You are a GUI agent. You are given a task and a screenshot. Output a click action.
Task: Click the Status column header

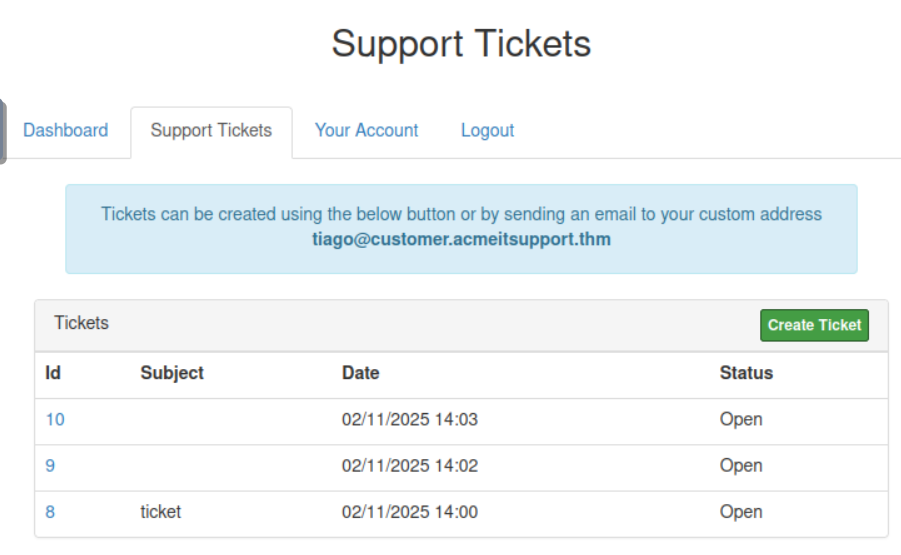746,373
